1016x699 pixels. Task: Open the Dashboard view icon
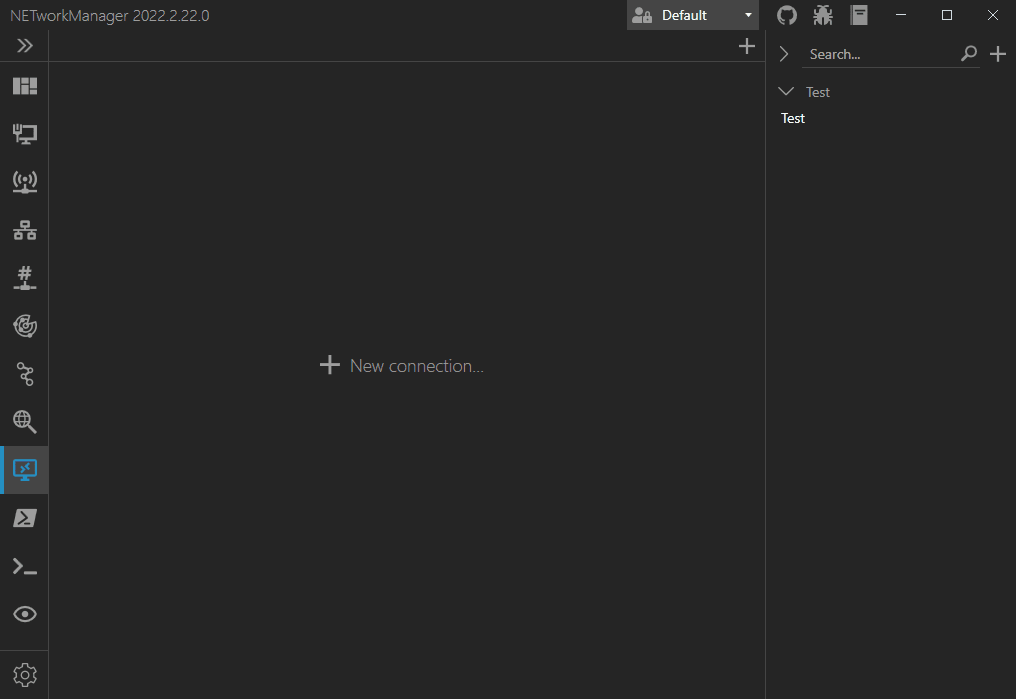25,86
